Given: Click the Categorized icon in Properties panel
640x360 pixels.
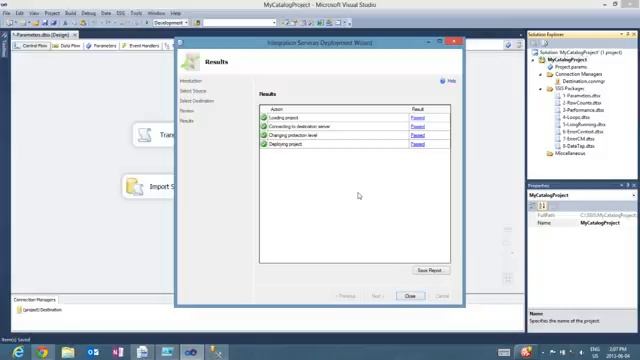Looking at the screenshot, I should point(532,206).
